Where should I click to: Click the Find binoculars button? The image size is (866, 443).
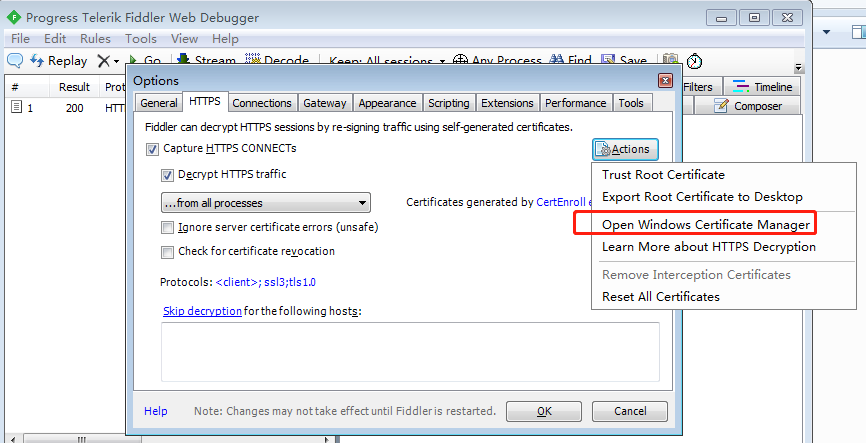click(571, 61)
